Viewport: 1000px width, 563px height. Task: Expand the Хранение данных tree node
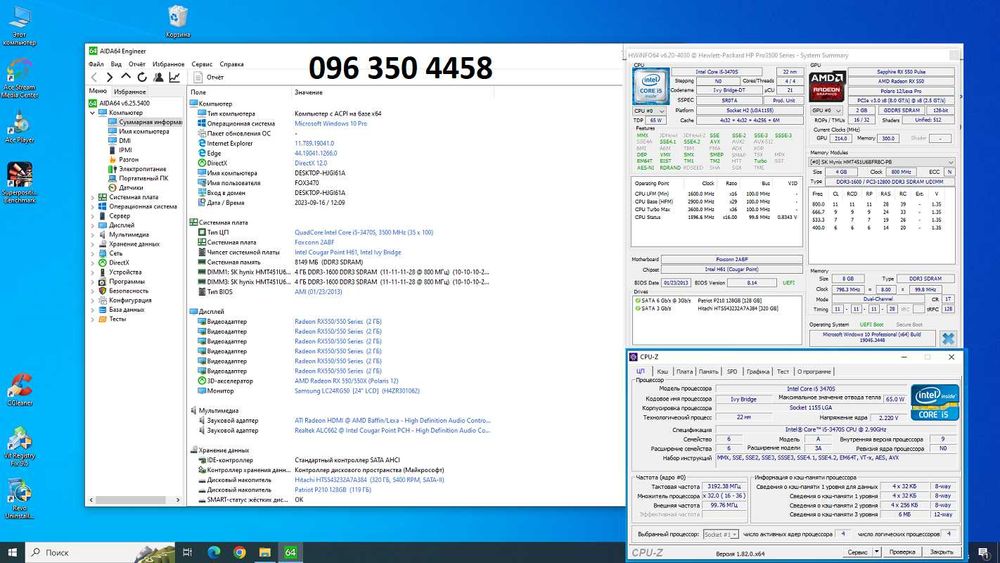pyautogui.click(x=92, y=244)
